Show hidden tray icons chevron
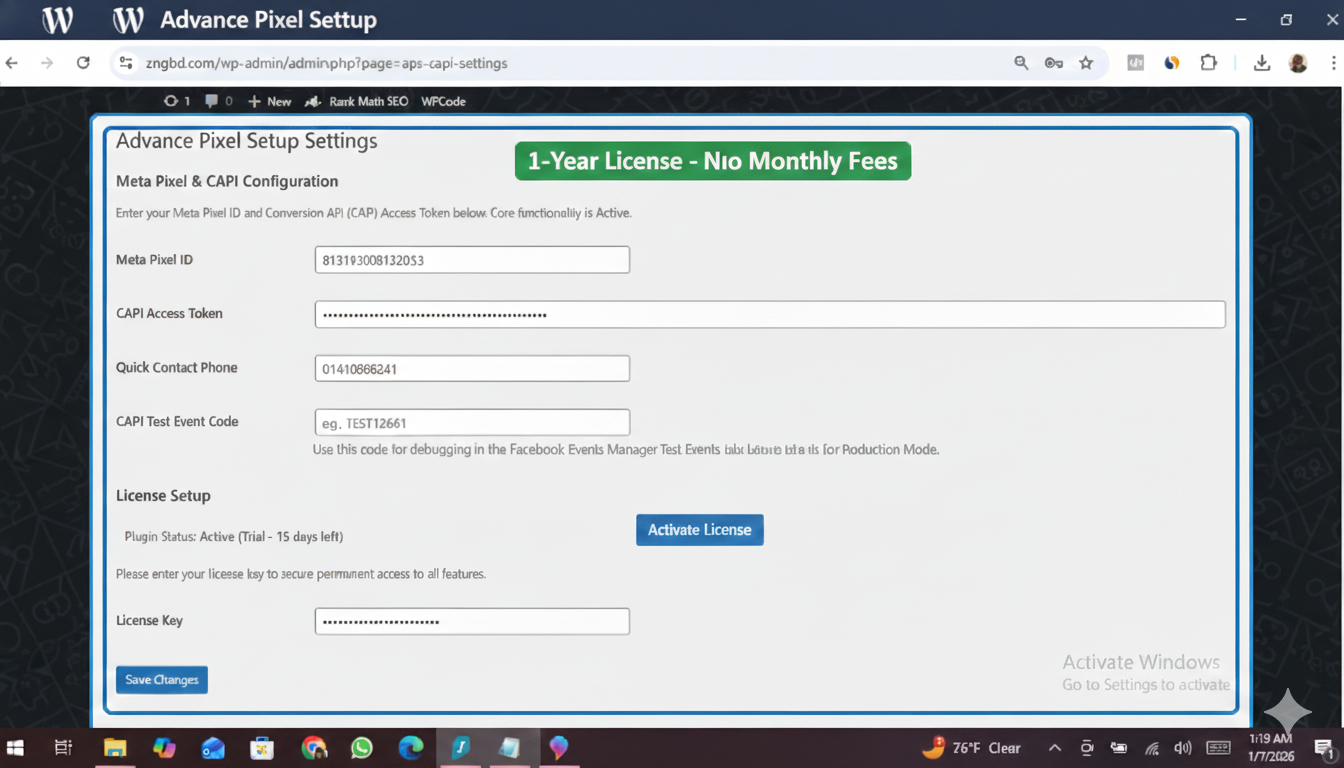Image resolution: width=1344 pixels, height=768 pixels. (x=1054, y=748)
